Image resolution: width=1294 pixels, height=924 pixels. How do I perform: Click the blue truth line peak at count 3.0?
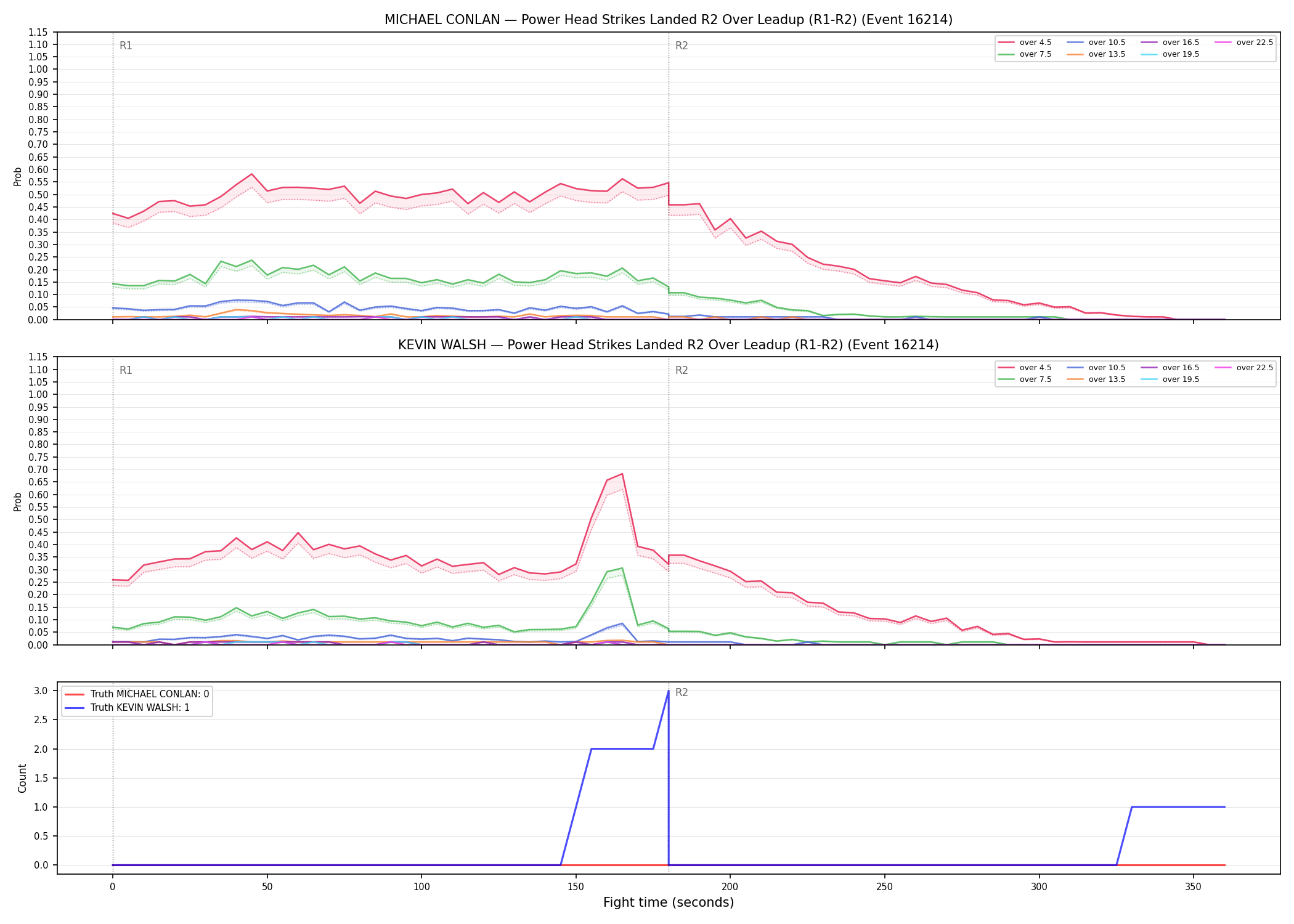click(x=669, y=691)
